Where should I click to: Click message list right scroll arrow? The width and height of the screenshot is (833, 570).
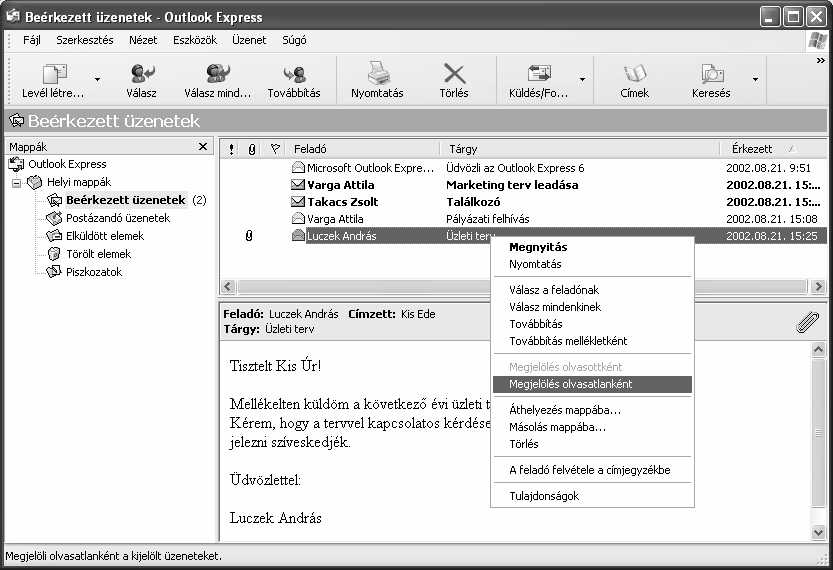(818, 287)
